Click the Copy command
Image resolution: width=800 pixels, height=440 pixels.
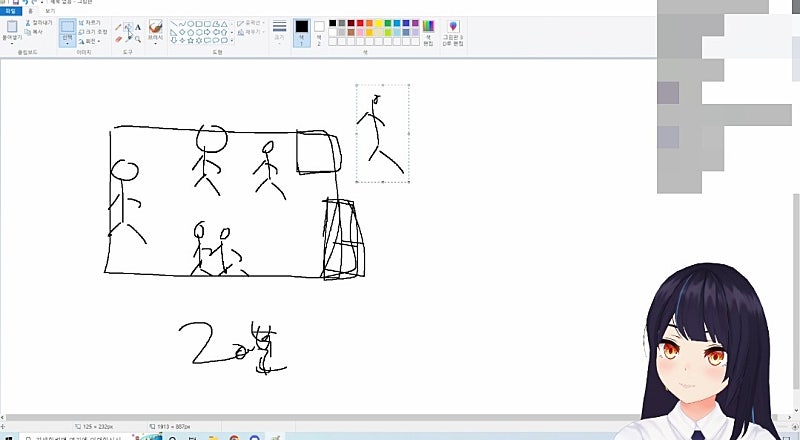[35, 32]
